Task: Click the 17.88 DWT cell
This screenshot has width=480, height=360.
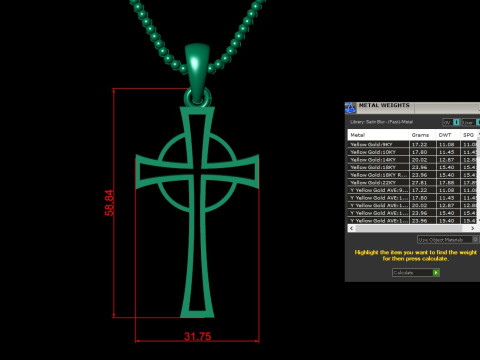Action: pos(448,183)
